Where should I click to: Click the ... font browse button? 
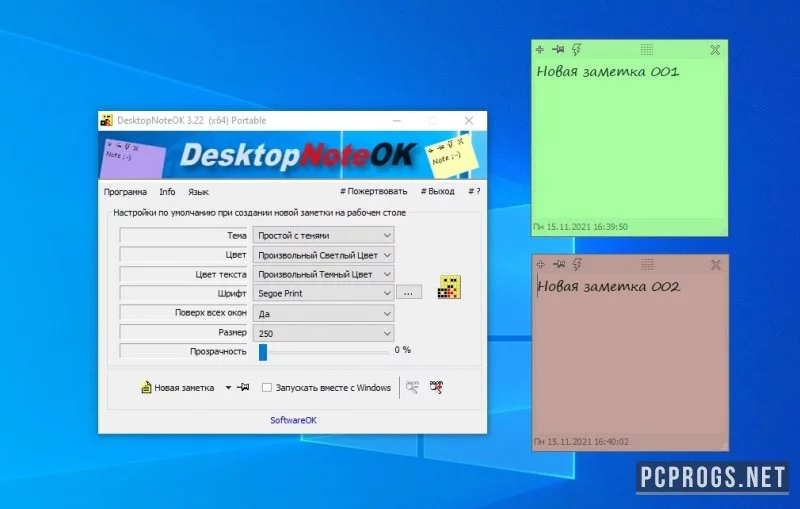(409, 293)
